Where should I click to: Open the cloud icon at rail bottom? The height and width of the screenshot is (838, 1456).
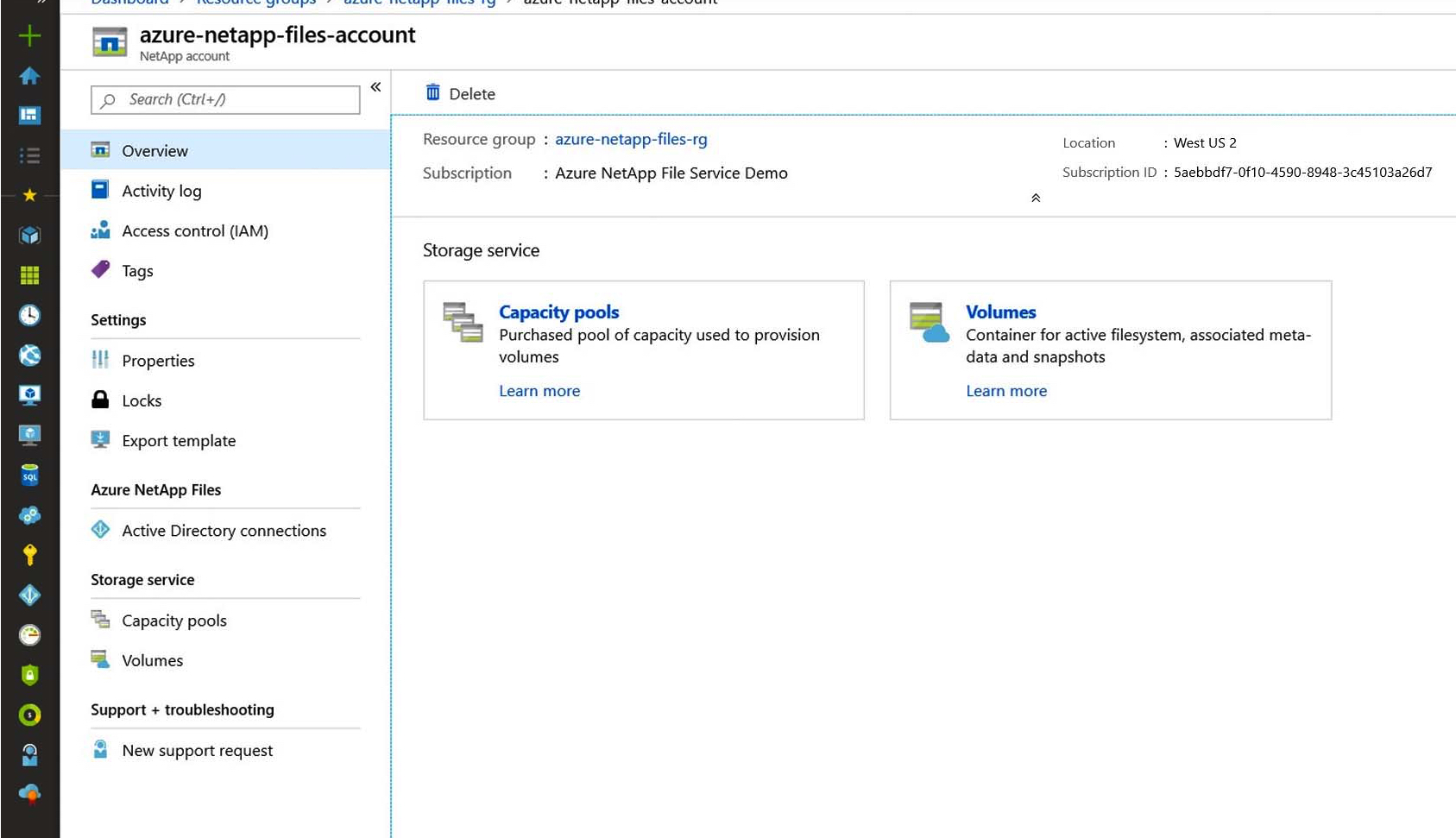point(29,794)
